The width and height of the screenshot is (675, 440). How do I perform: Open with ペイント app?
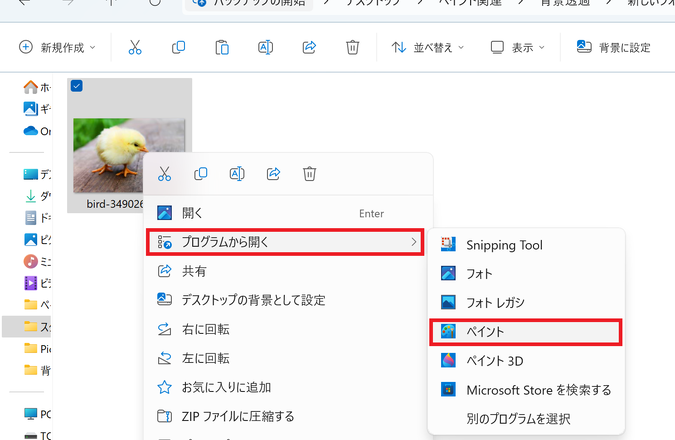coord(526,332)
